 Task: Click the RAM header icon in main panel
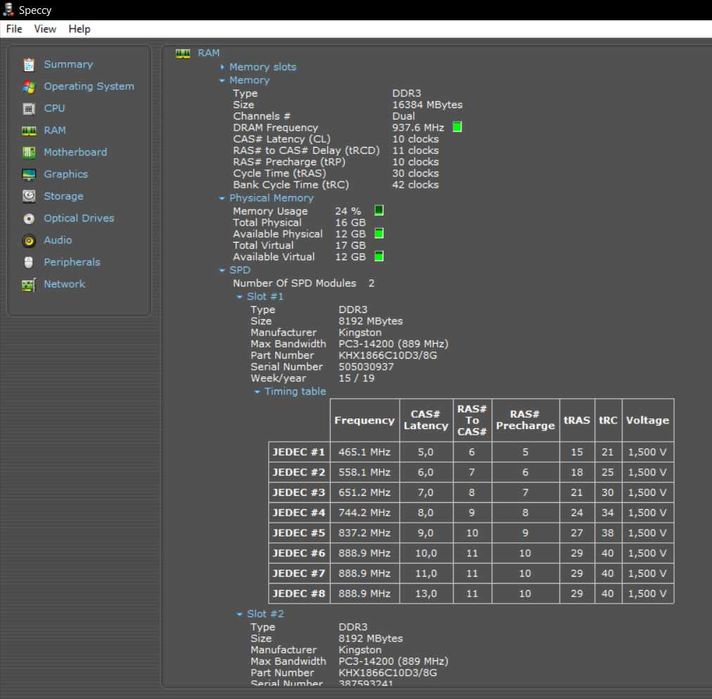pyautogui.click(x=183, y=54)
